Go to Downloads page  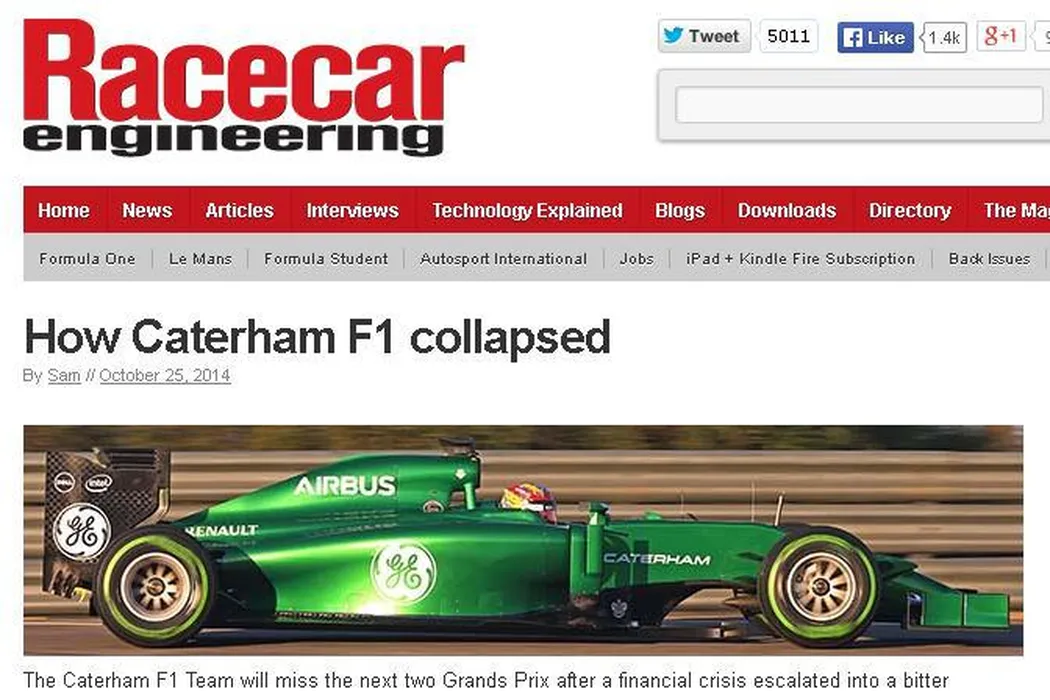pyautogui.click(x=787, y=210)
